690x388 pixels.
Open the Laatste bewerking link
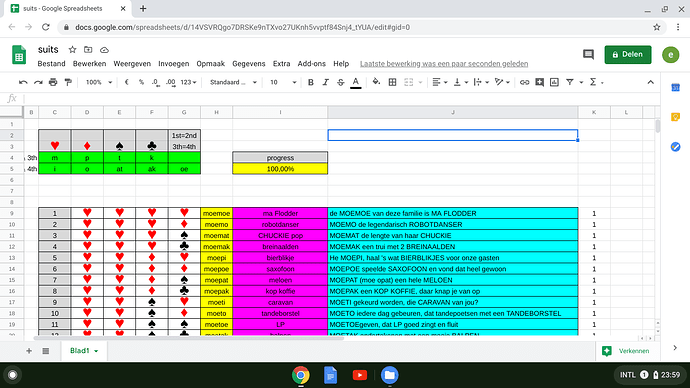coord(444,64)
